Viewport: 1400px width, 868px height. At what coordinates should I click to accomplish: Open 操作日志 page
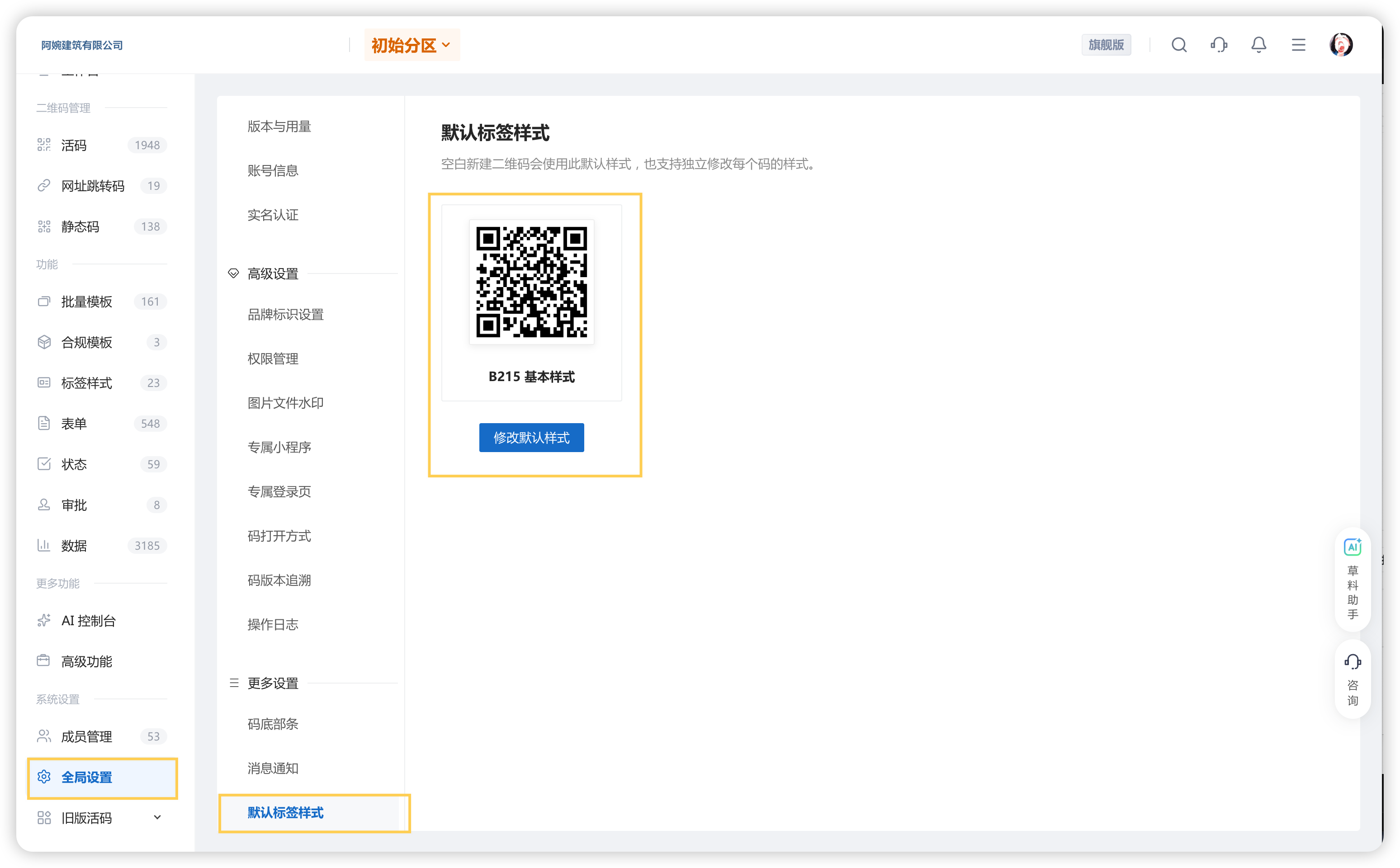click(273, 625)
